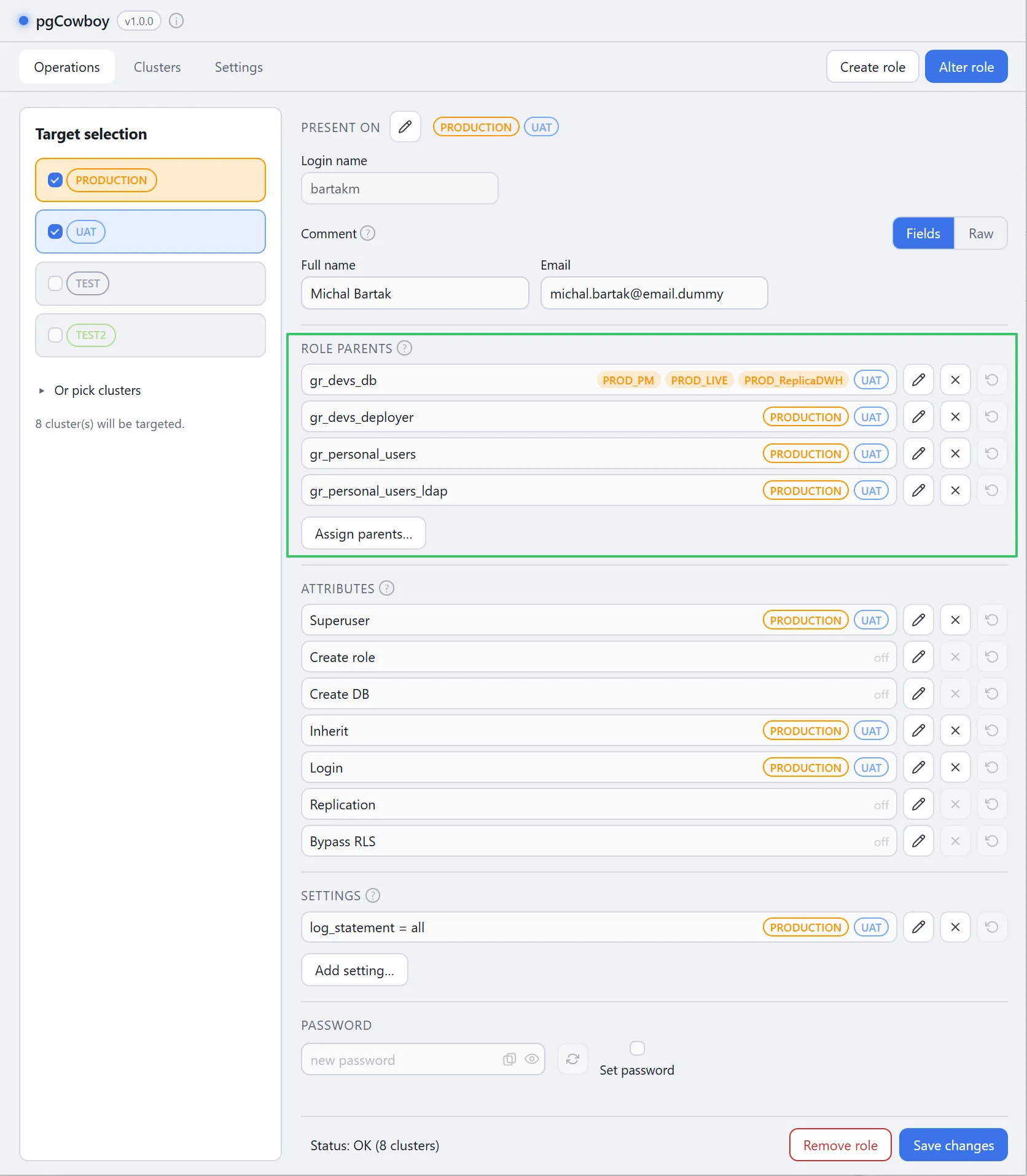Save changes to the role

pyautogui.click(x=953, y=1145)
